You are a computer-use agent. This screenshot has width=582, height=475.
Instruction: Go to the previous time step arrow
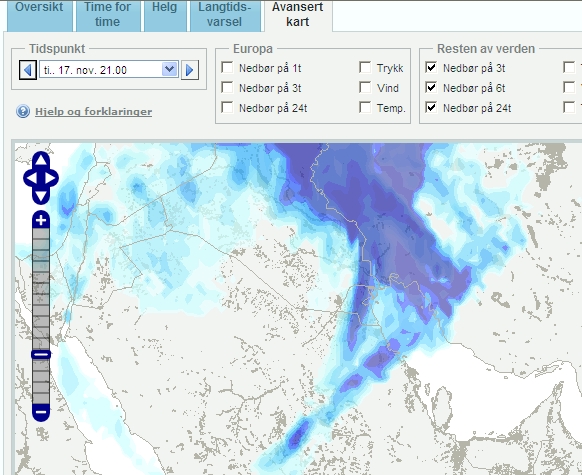[x=28, y=70]
